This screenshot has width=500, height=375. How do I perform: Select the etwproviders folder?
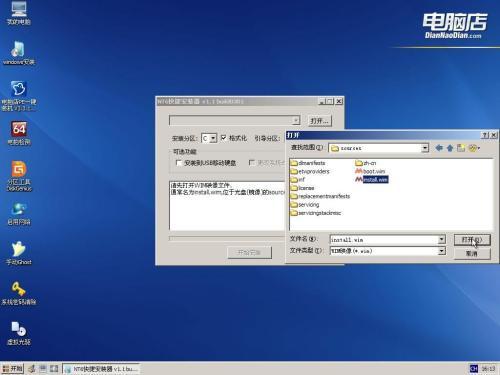point(310,171)
